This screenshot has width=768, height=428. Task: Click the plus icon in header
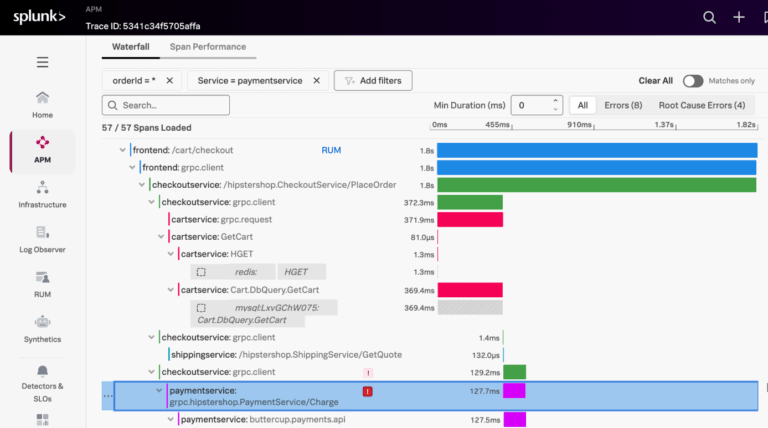(x=739, y=17)
